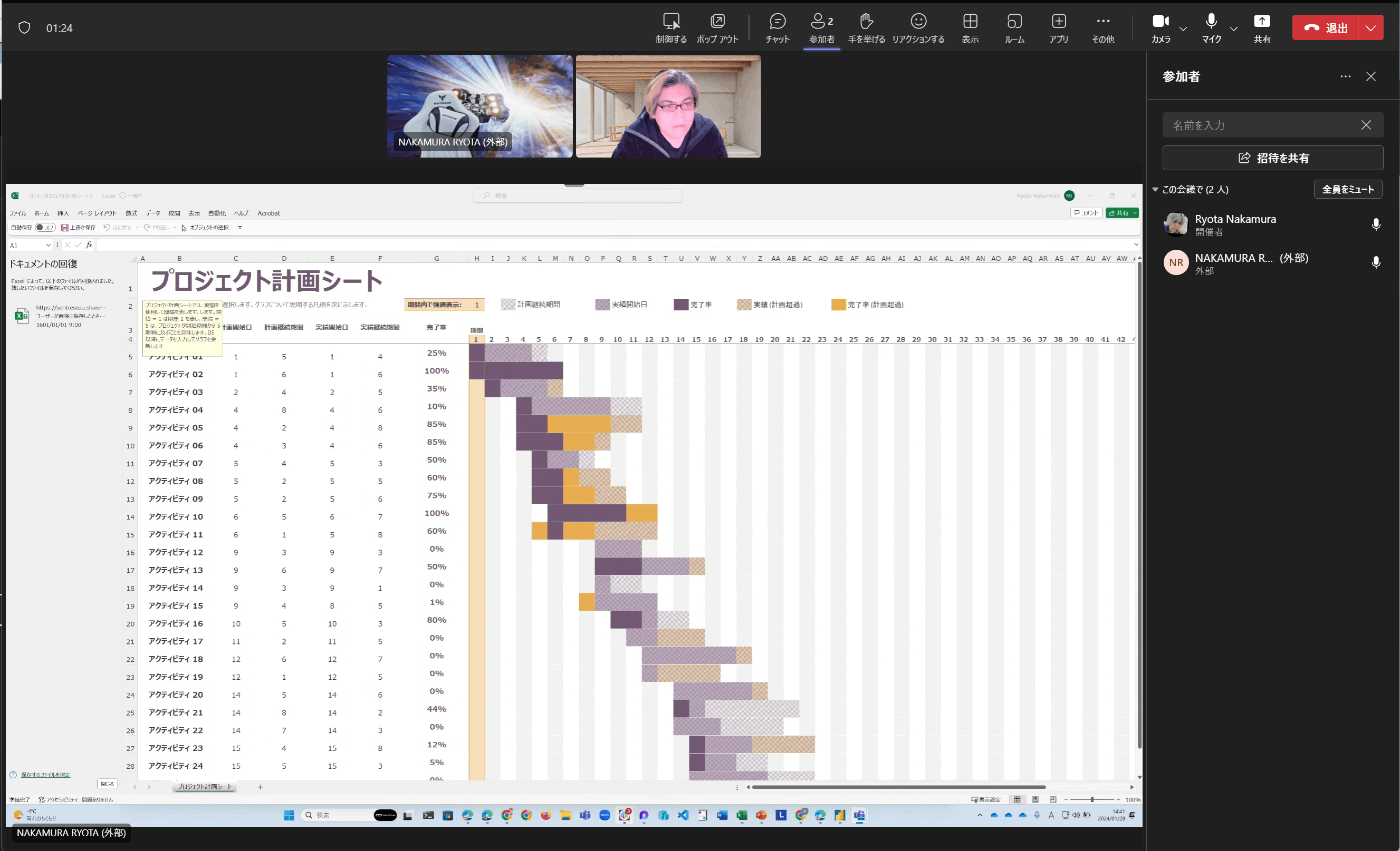Open the ホーム tab in shared Excel
The height and width of the screenshot is (851, 1400).
point(41,213)
